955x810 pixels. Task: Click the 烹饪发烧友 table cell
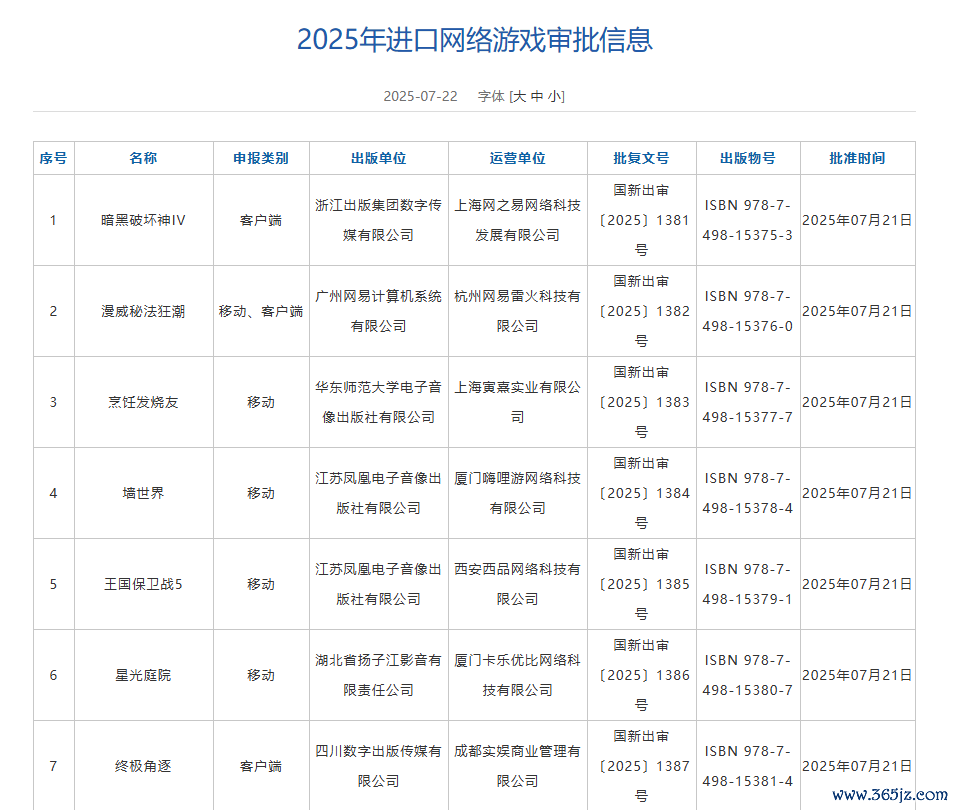(143, 402)
